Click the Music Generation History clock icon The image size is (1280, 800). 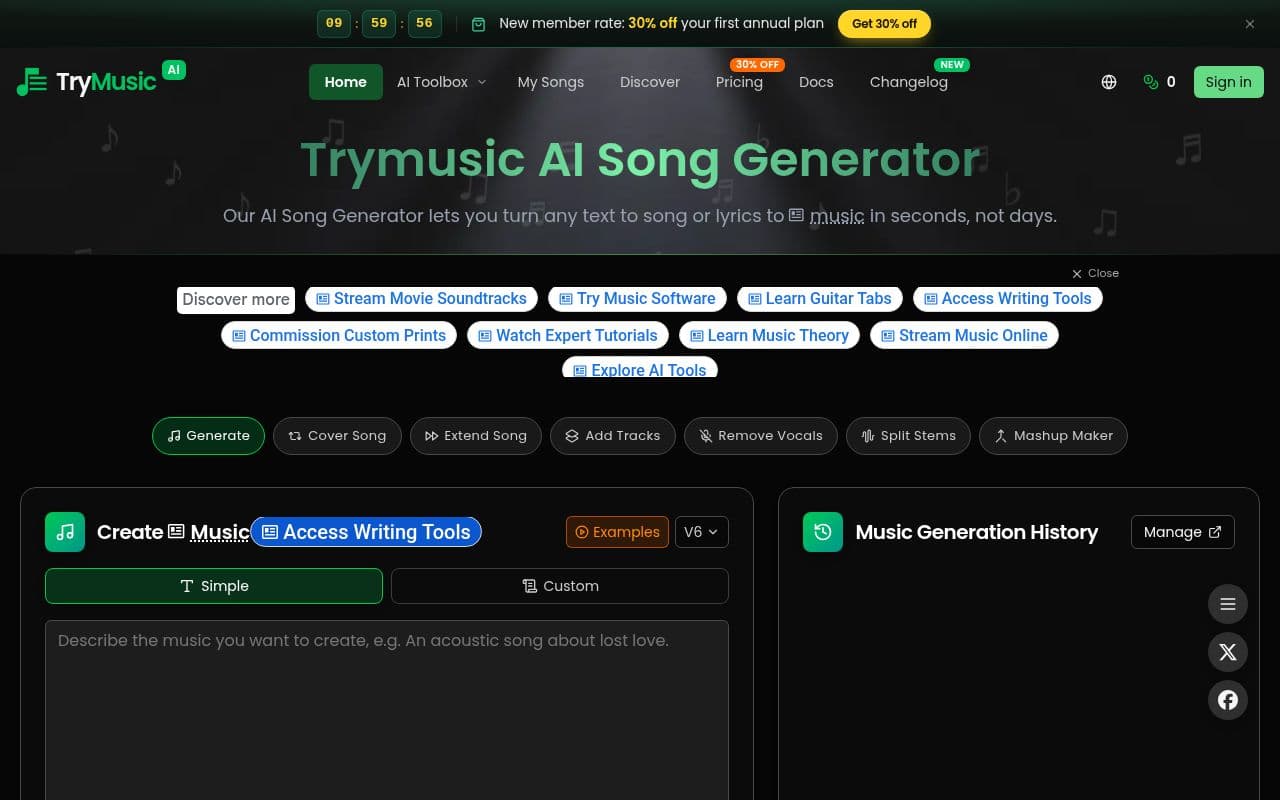[x=823, y=532]
